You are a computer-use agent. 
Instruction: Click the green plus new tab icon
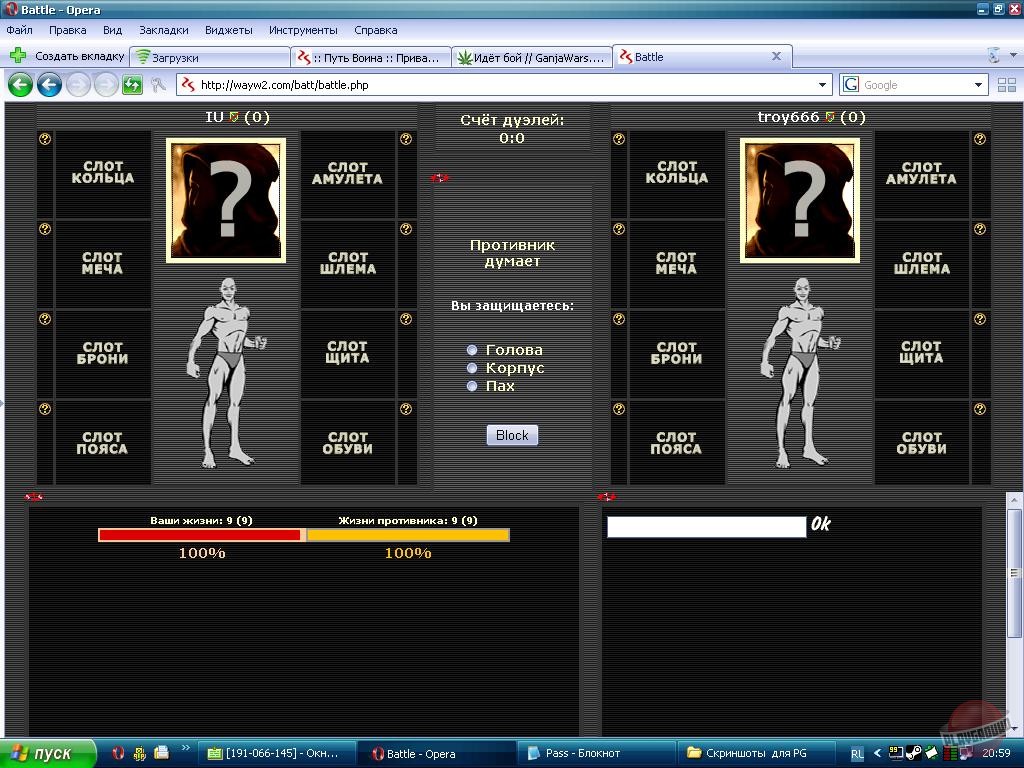(x=17, y=56)
